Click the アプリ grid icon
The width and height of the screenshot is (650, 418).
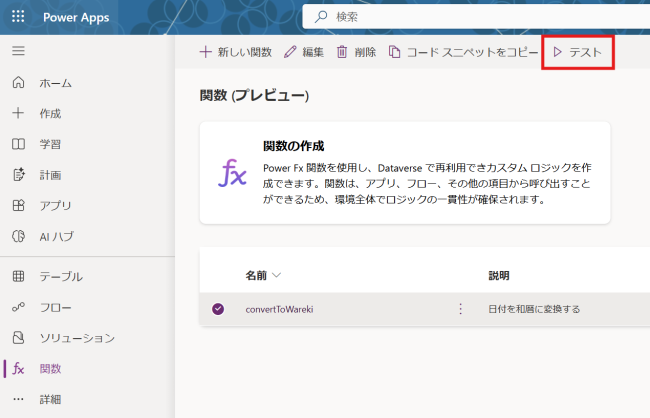pyautogui.click(x=18, y=206)
